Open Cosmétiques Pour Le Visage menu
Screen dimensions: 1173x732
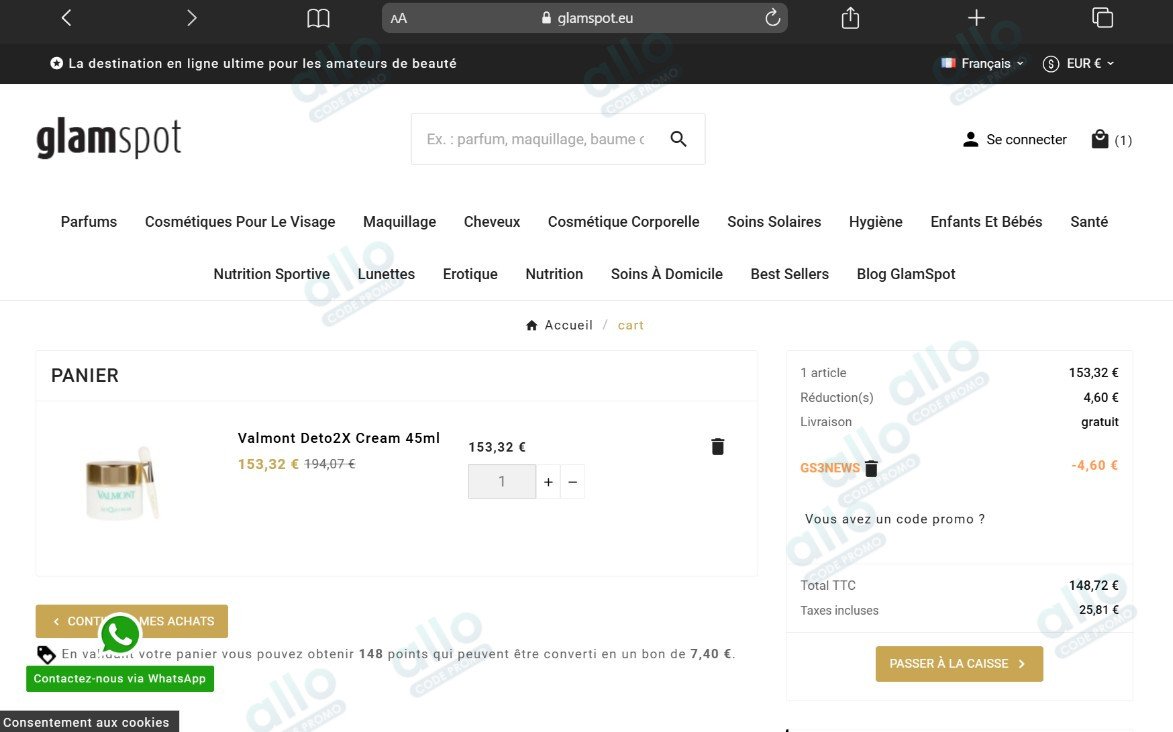pos(240,222)
